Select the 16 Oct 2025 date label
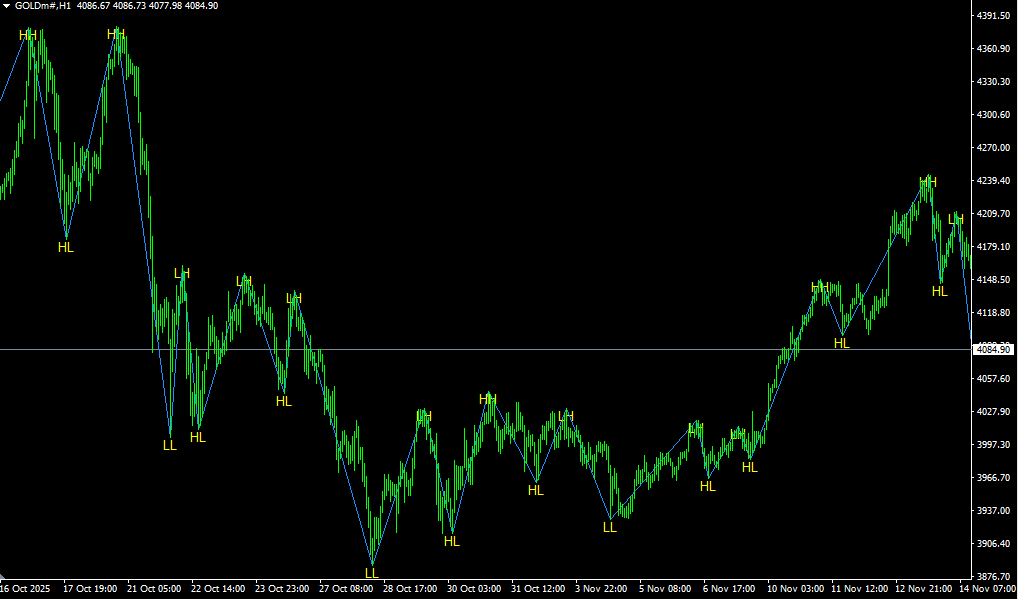1019x599 pixels. [x=22, y=589]
